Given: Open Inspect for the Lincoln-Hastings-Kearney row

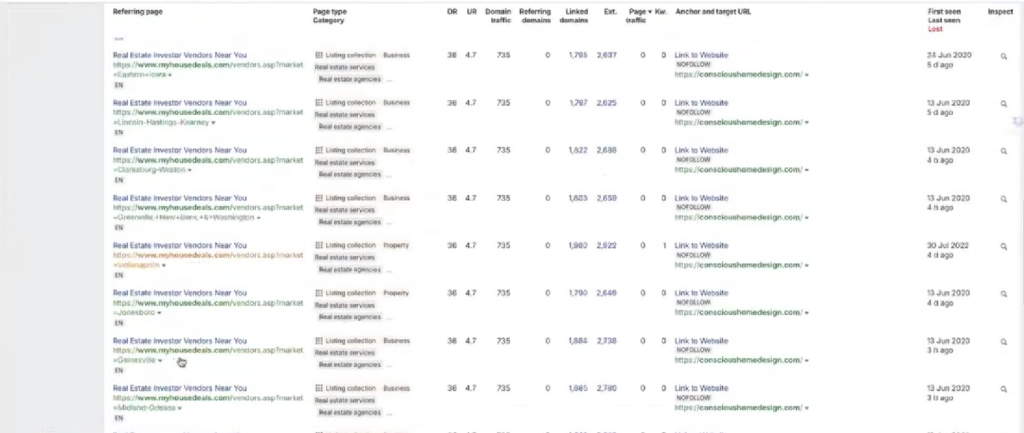Looking at the screenshot, I should [x=1004, y=105].
